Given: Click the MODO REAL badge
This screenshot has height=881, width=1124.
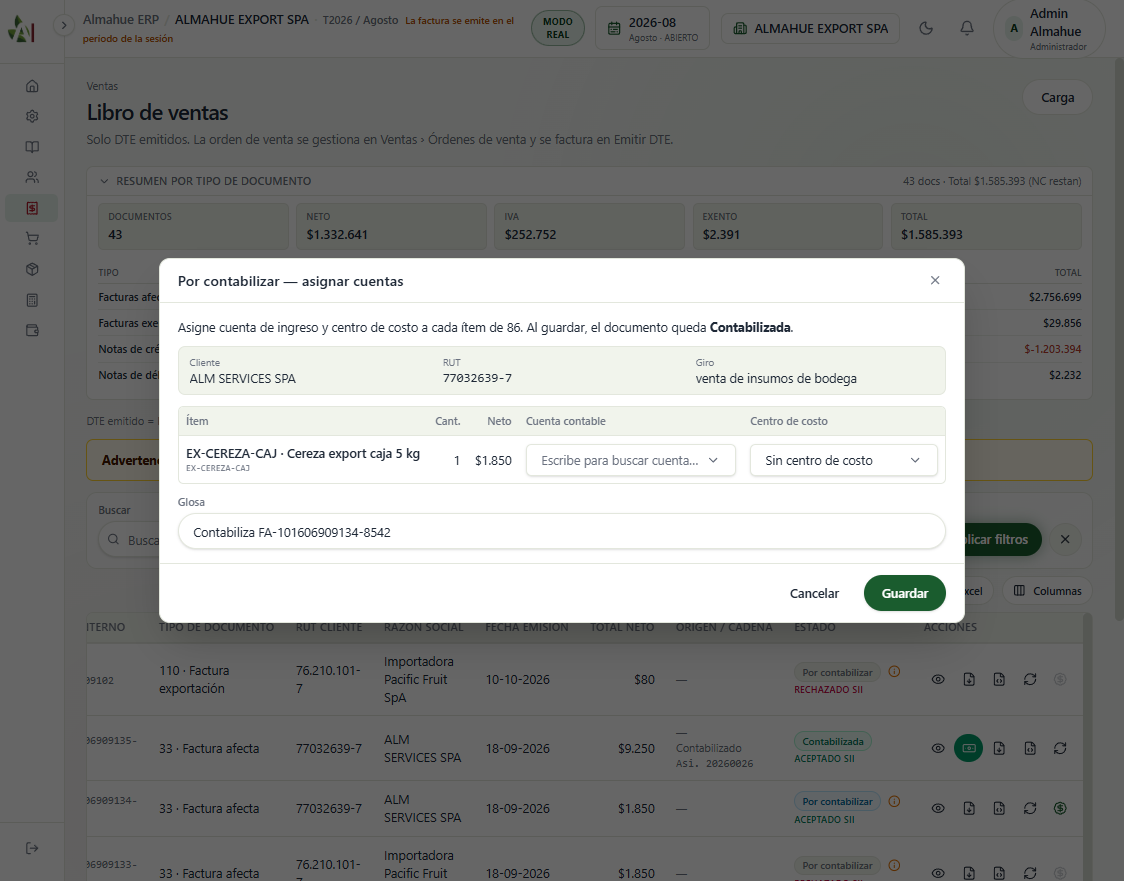Looking at the screenshot, I should 558,29.
